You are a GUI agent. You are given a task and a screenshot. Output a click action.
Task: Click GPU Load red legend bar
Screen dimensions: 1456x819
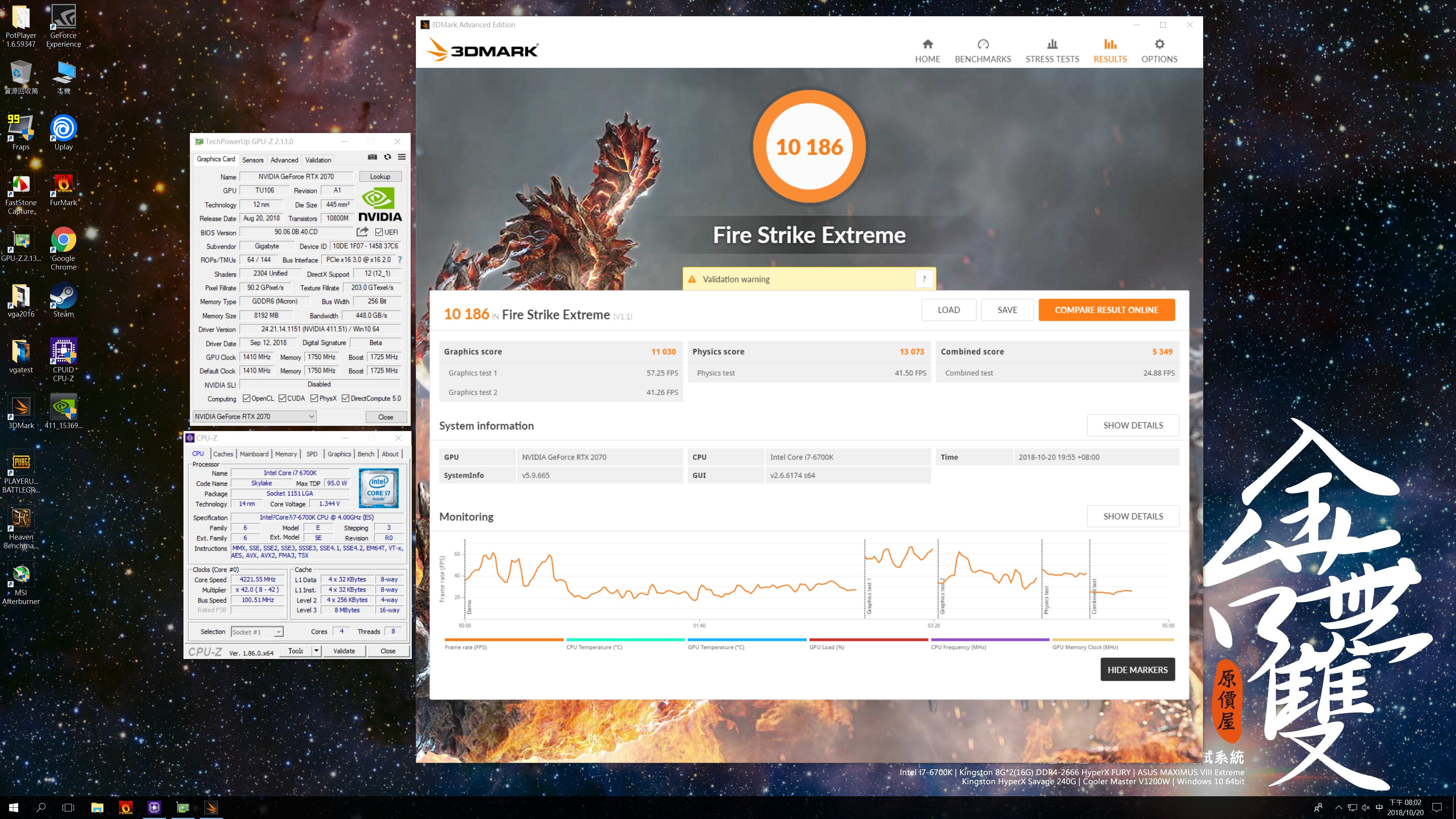(868, 640)
